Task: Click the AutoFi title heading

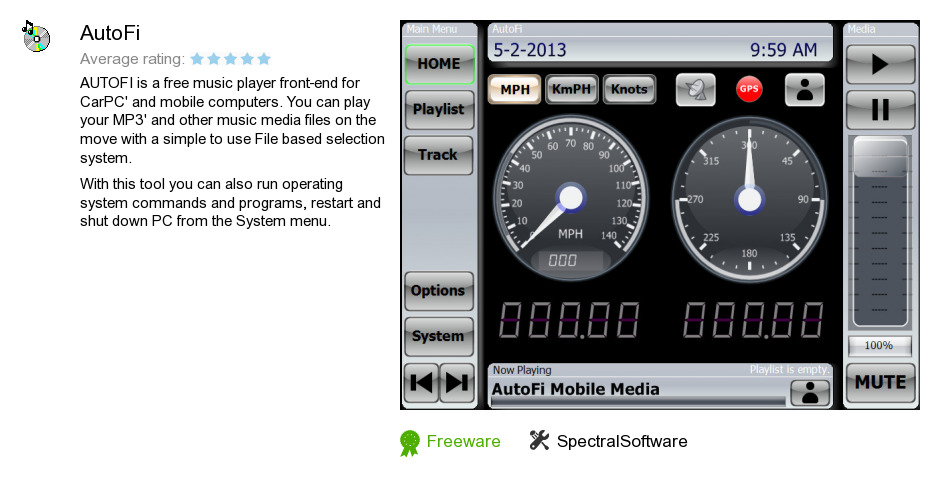Action: pos(110,32)
